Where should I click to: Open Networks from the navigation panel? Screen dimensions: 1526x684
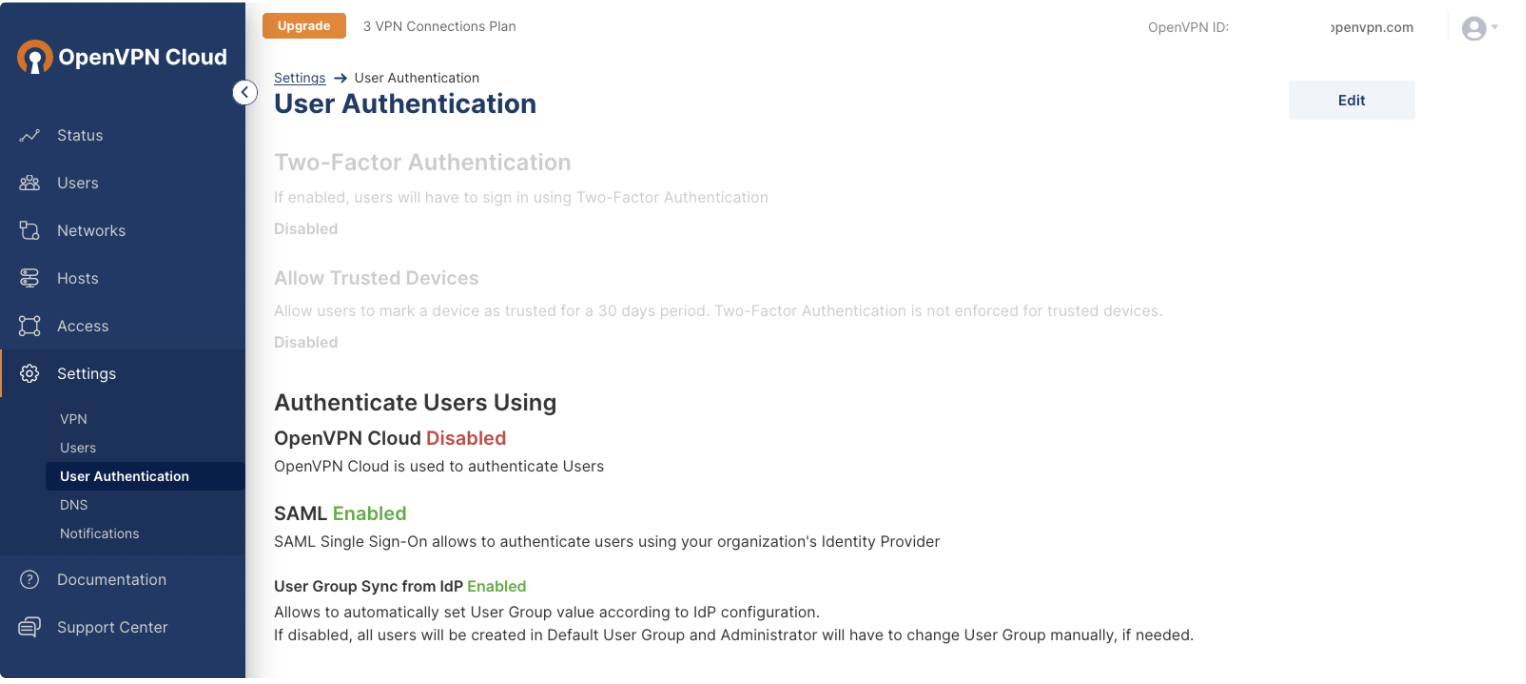coord(29,230)
